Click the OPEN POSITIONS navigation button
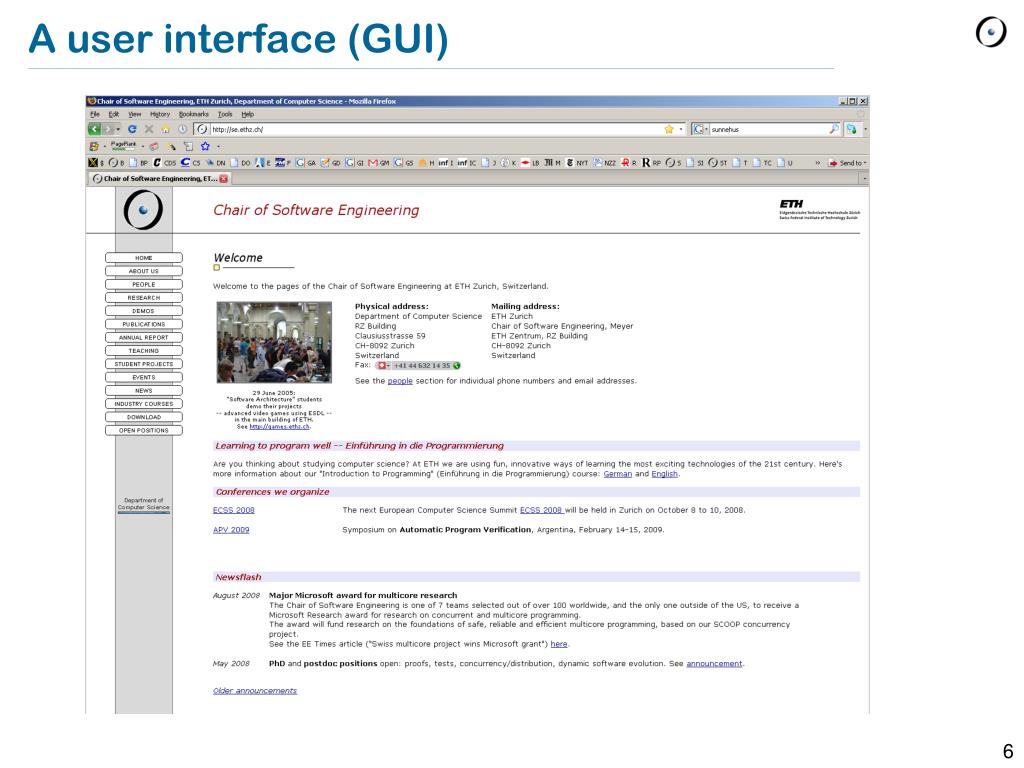Image resolution: width=1024 pixels, height=768 pixels. coord(144,430)
